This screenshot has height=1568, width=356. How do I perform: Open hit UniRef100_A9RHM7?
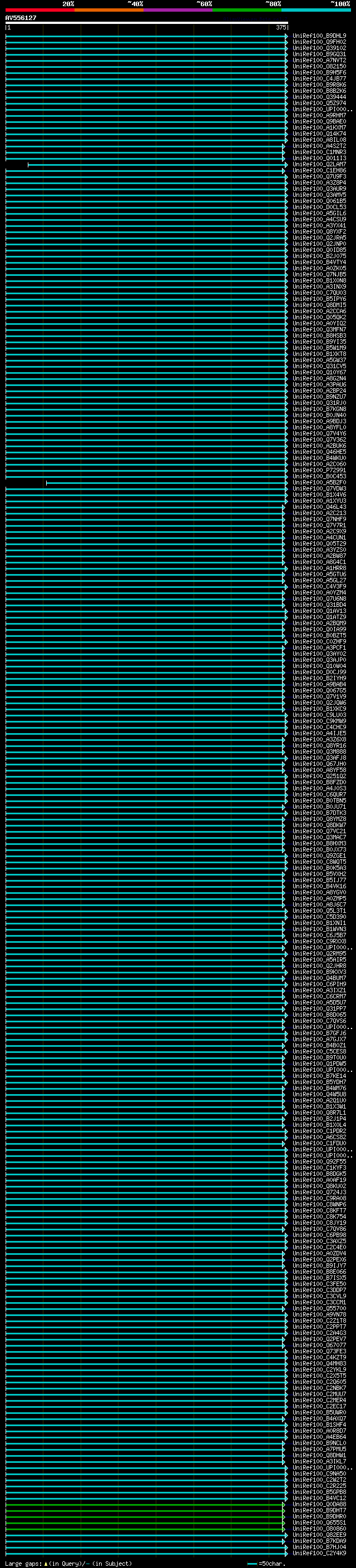[x=319, y=116]
